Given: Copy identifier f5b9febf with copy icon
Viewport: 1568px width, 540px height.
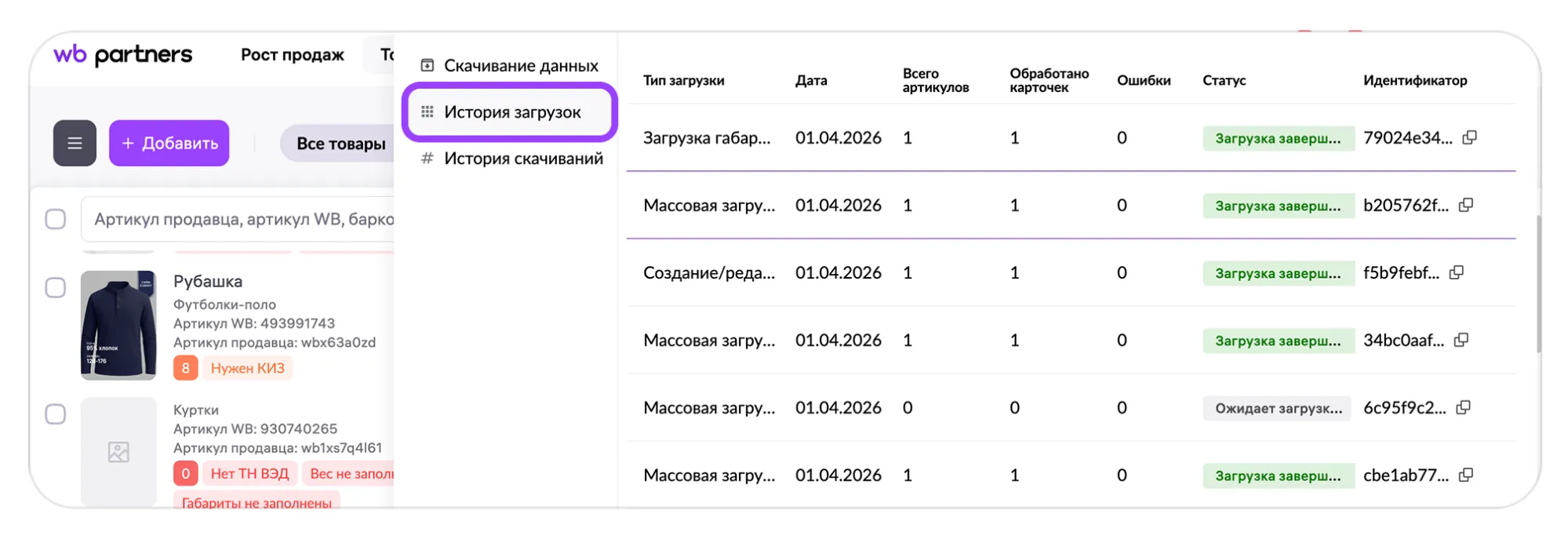Looking at the screenshot, I should pyautogui.click(x=1457, y=272).
